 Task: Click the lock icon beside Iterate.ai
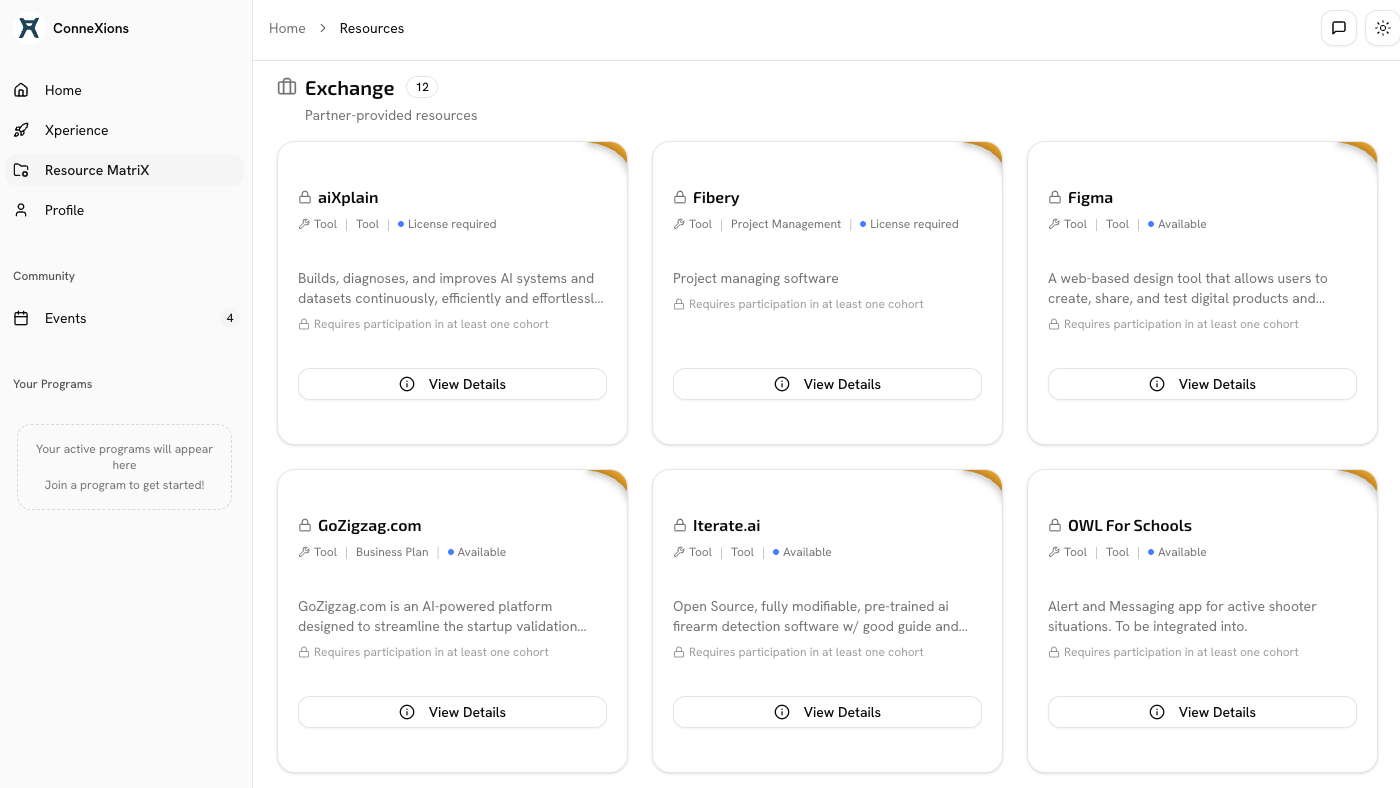tap(680, 526)
